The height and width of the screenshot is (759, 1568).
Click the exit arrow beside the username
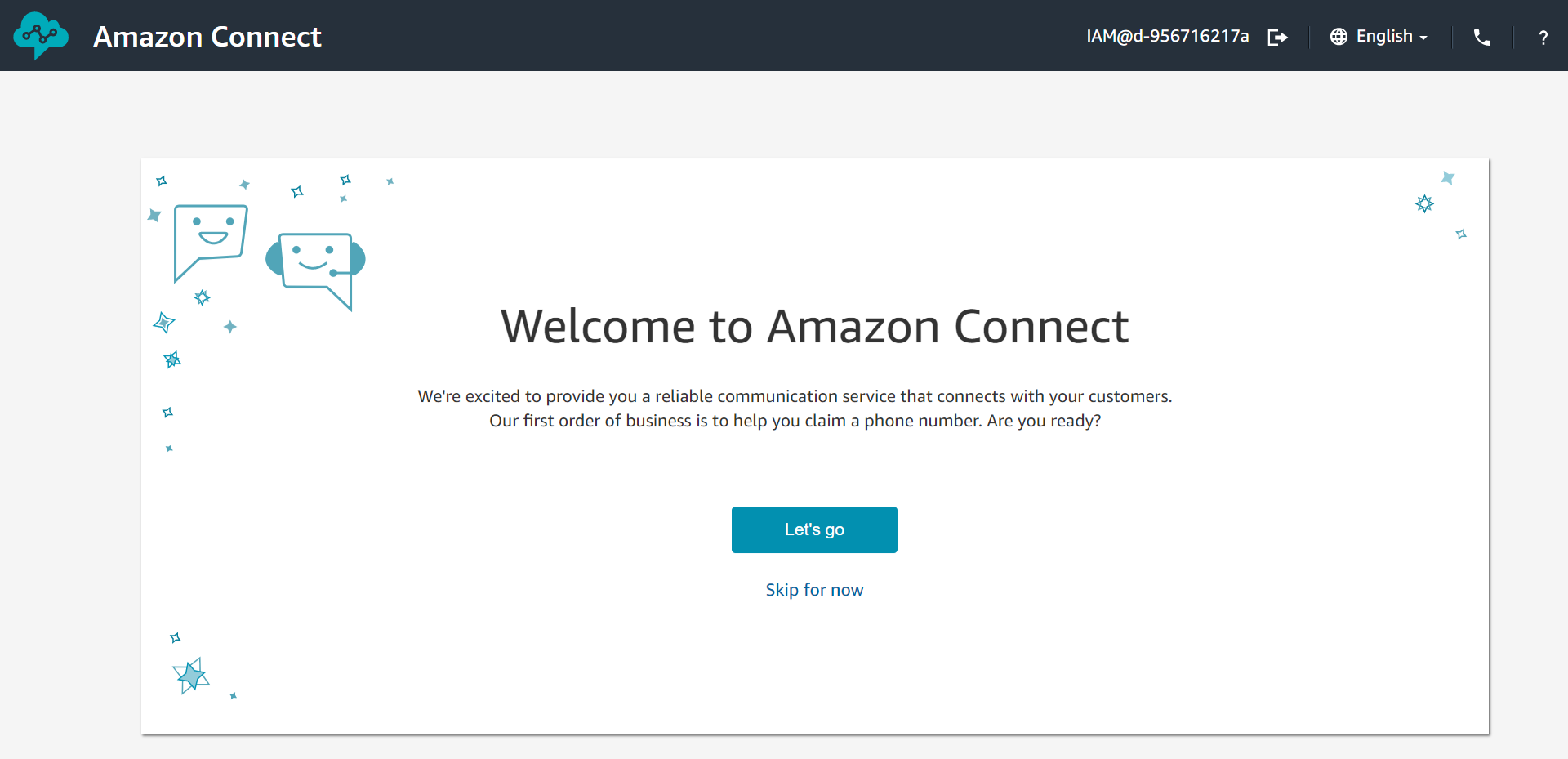point(1277,37)
